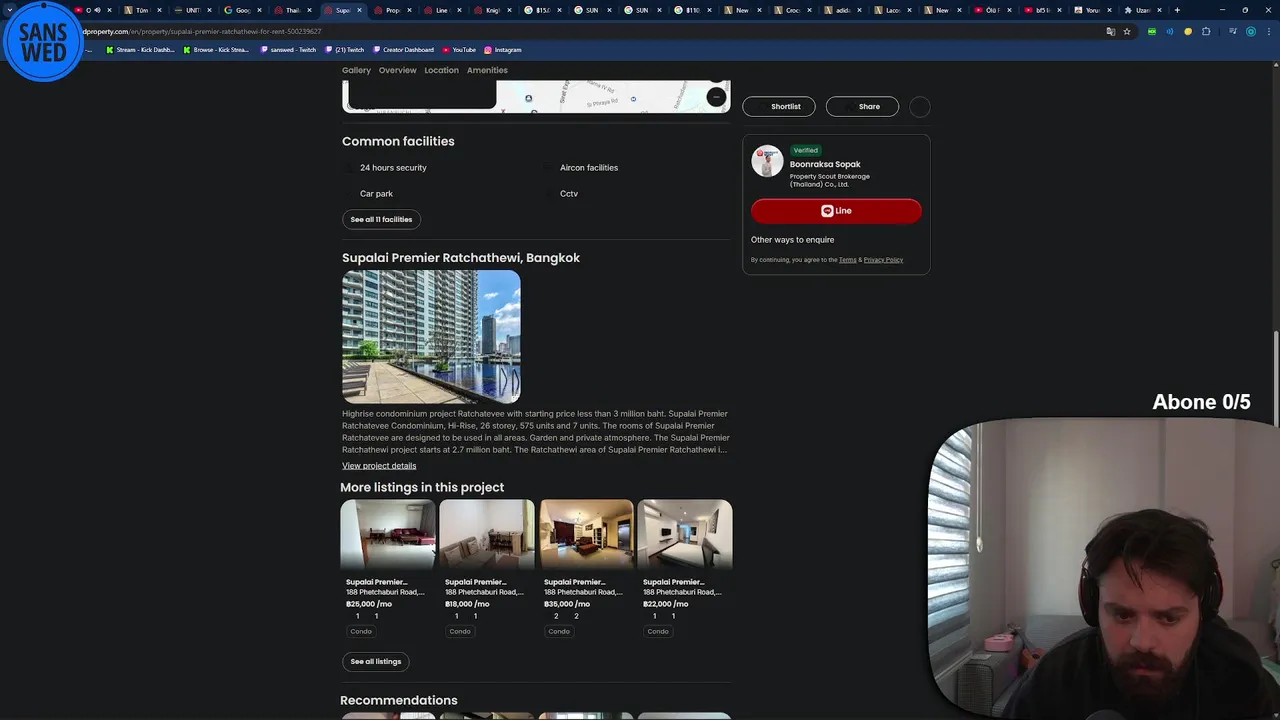Click Condo tag on ฿25,000 listing
1280x720 pixels.
pos(361,631)
